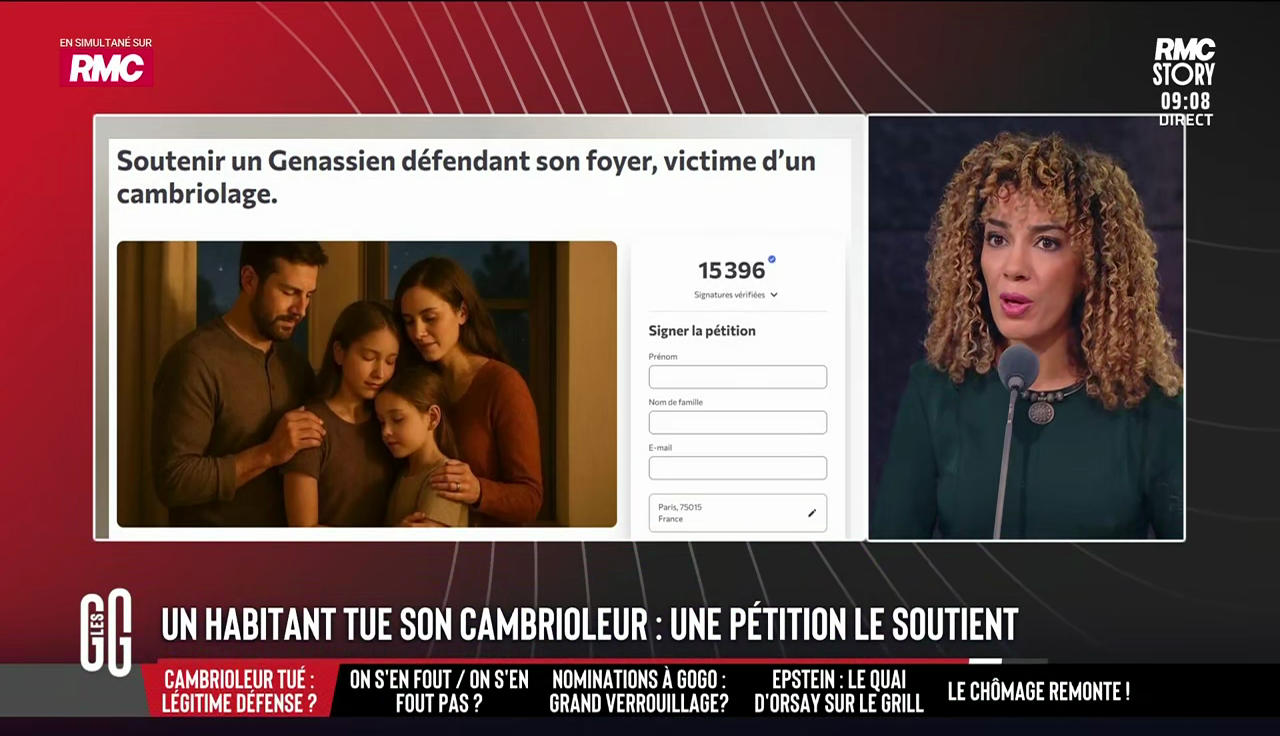The width and height of the screenshot is (1280, 736).
Task: Select the Cambrioleur tué : légitime défense tab
Action: 240,691
